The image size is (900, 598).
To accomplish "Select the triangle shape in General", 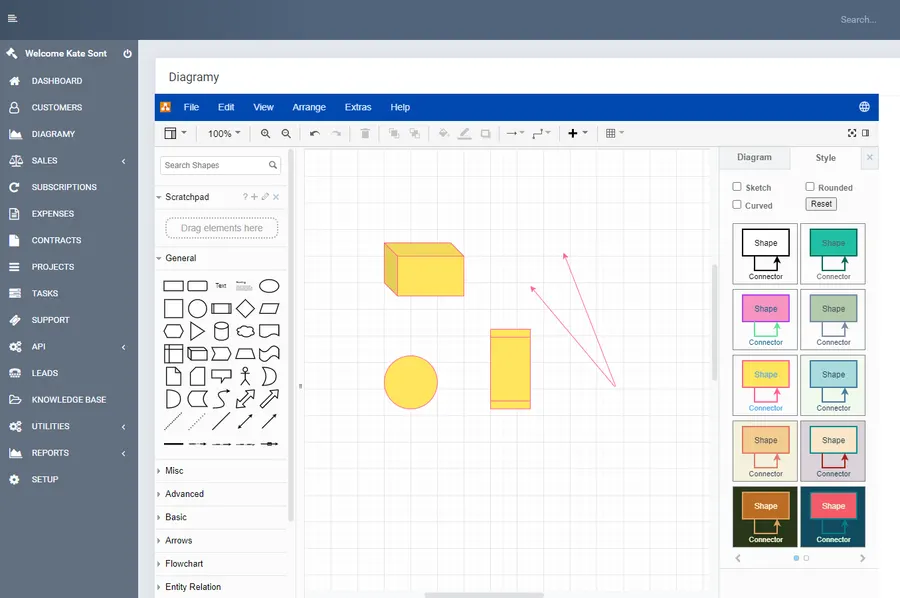I will 197,331.
